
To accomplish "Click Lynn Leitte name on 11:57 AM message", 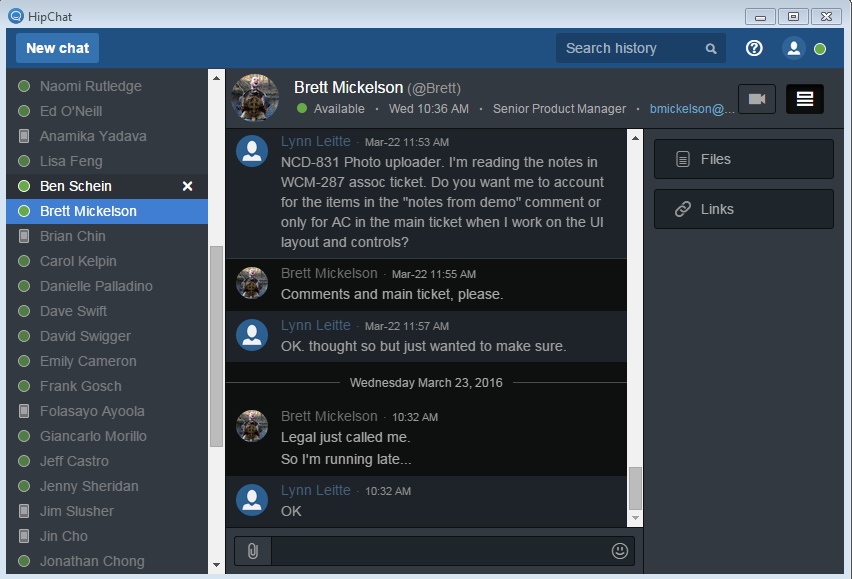I will 316,325.
